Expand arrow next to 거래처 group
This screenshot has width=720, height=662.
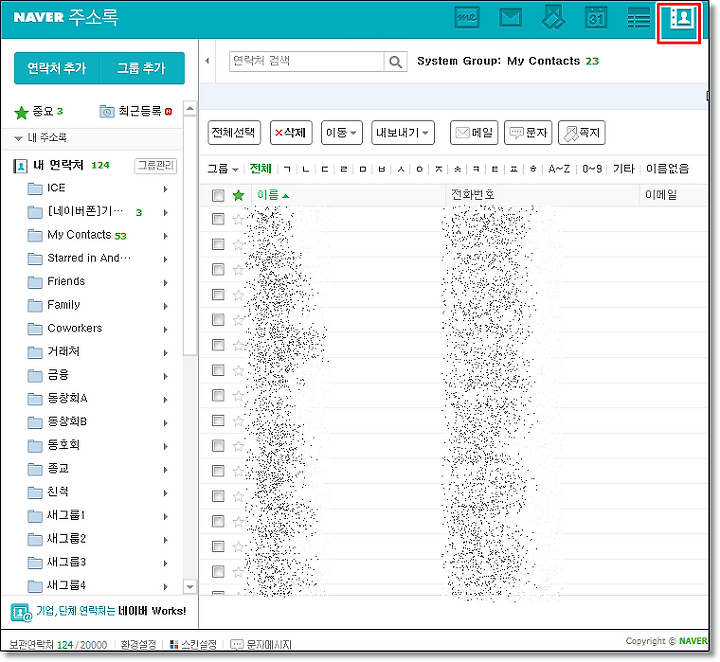[x=165, y=353]
